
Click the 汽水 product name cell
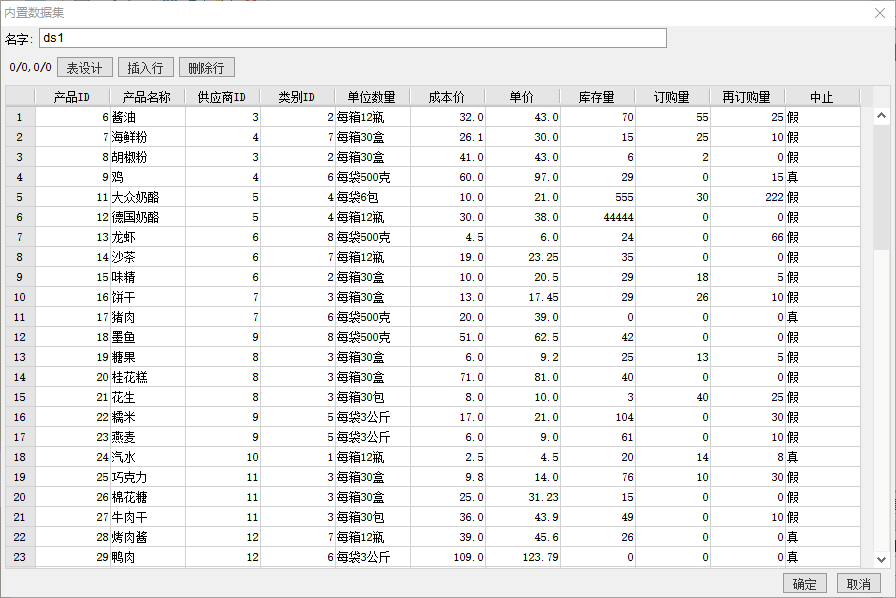[x=147, y=457]
